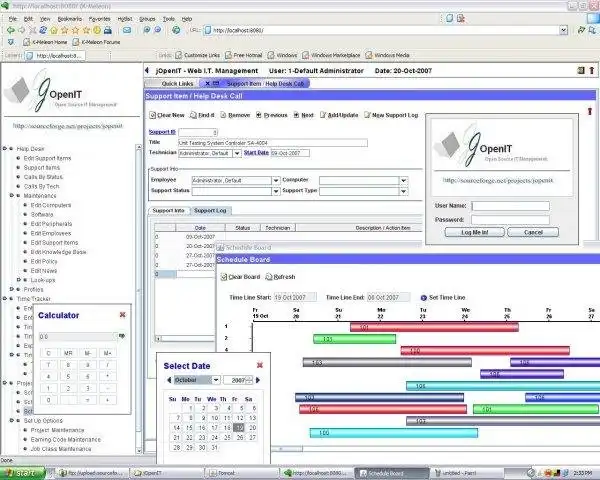Open the Bookmarks menu

tap(70, 19)
